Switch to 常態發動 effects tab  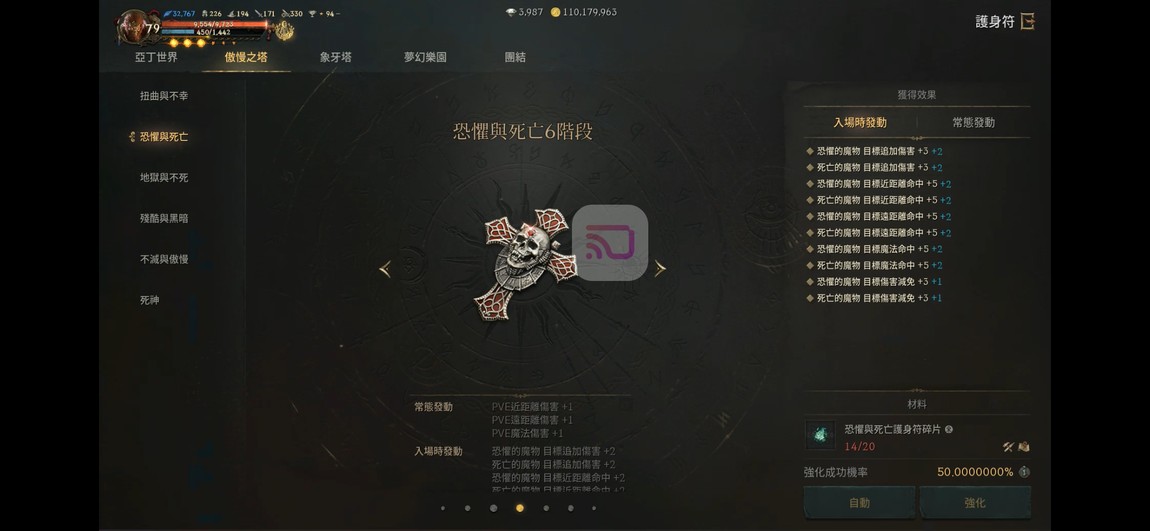973,122
